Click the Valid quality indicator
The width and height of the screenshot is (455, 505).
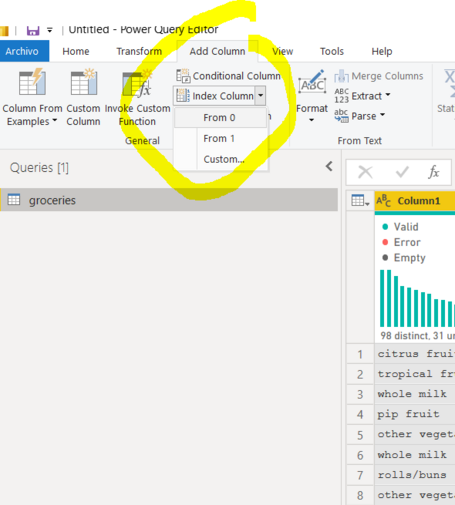[x=400, y=227]
